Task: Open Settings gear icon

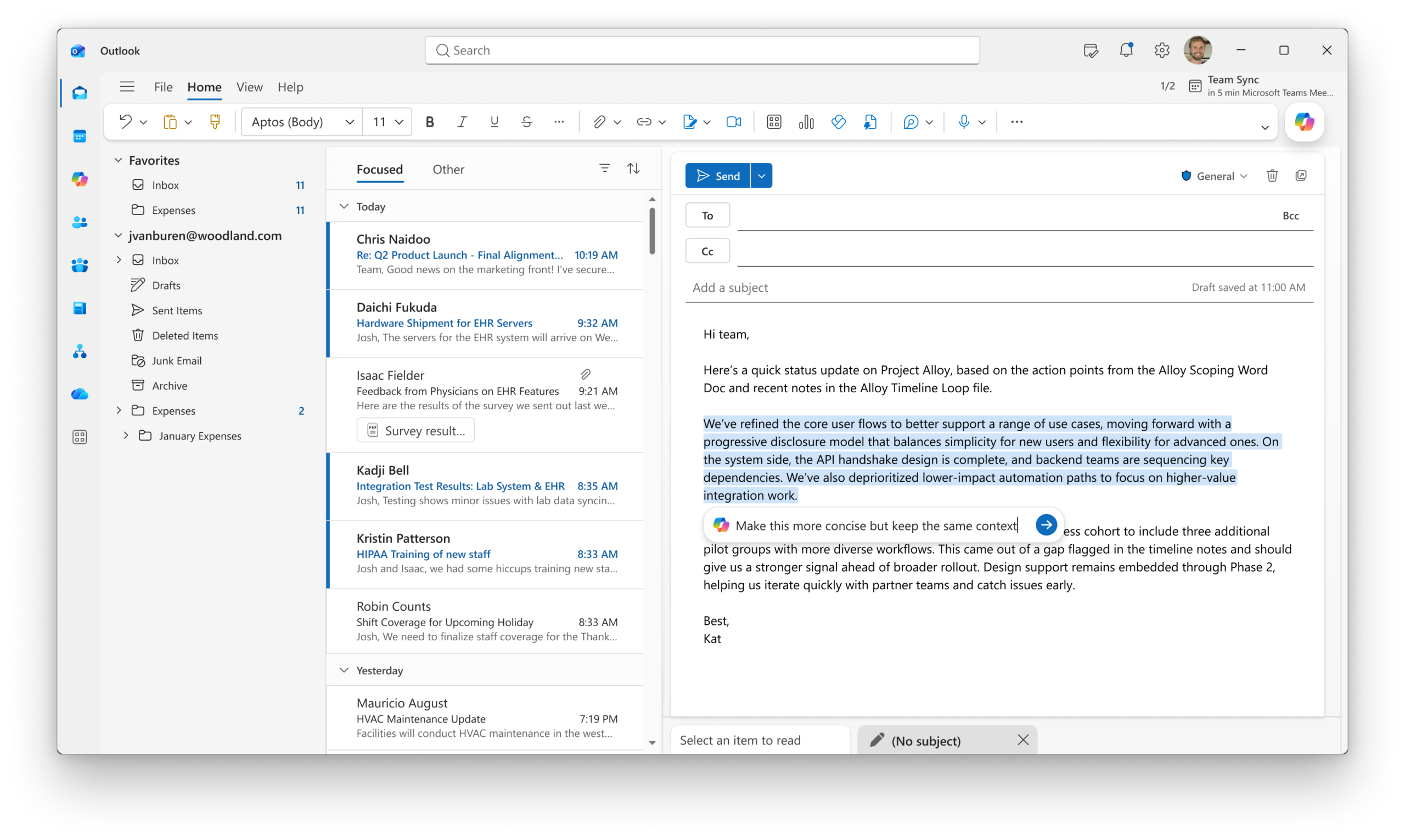Action: (1161, 50)
